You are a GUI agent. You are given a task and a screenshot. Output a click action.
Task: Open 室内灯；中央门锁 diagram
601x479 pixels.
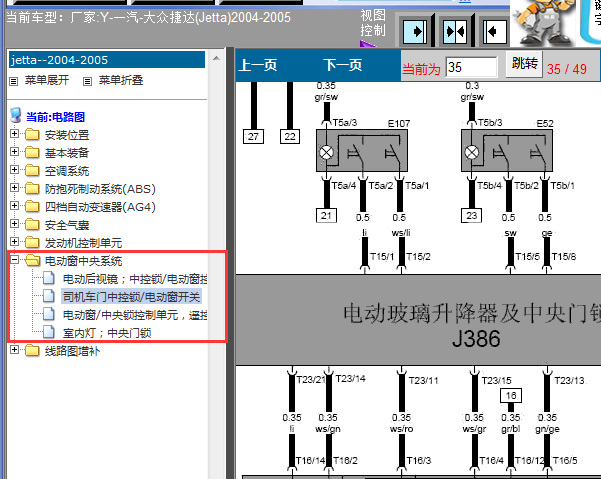tap(107, 333)
